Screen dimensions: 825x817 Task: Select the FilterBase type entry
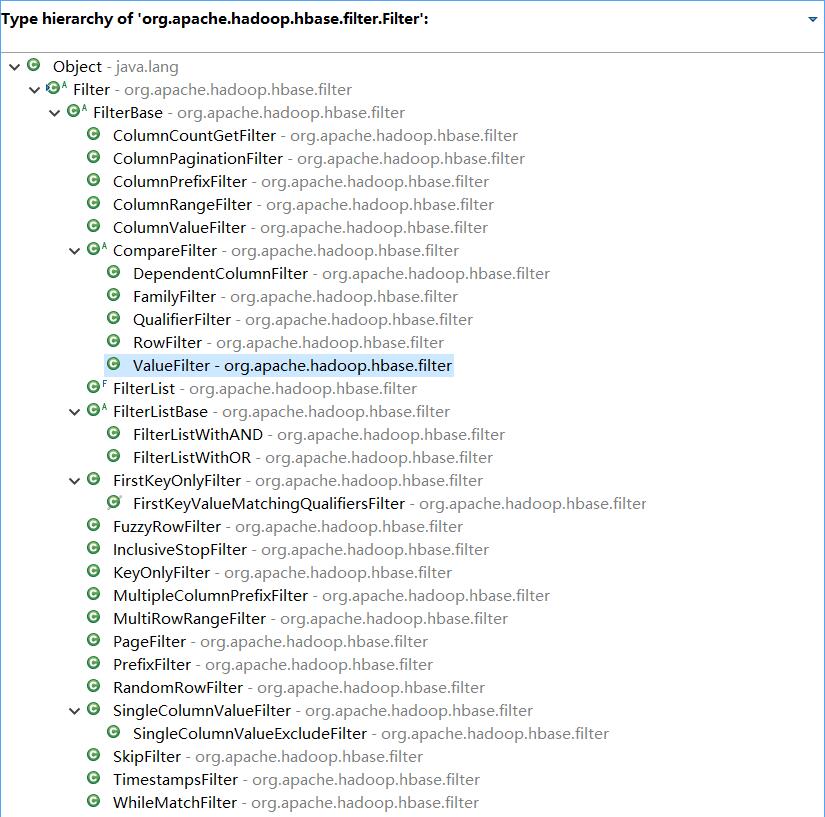point(249,113)
